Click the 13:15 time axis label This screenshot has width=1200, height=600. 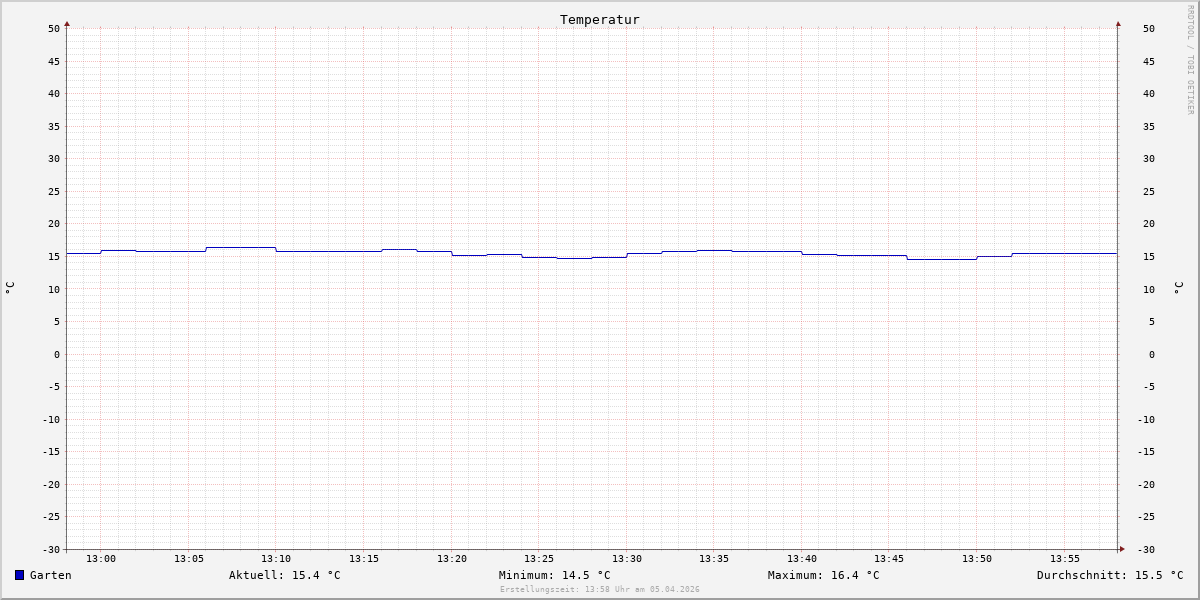click(364, 559)
